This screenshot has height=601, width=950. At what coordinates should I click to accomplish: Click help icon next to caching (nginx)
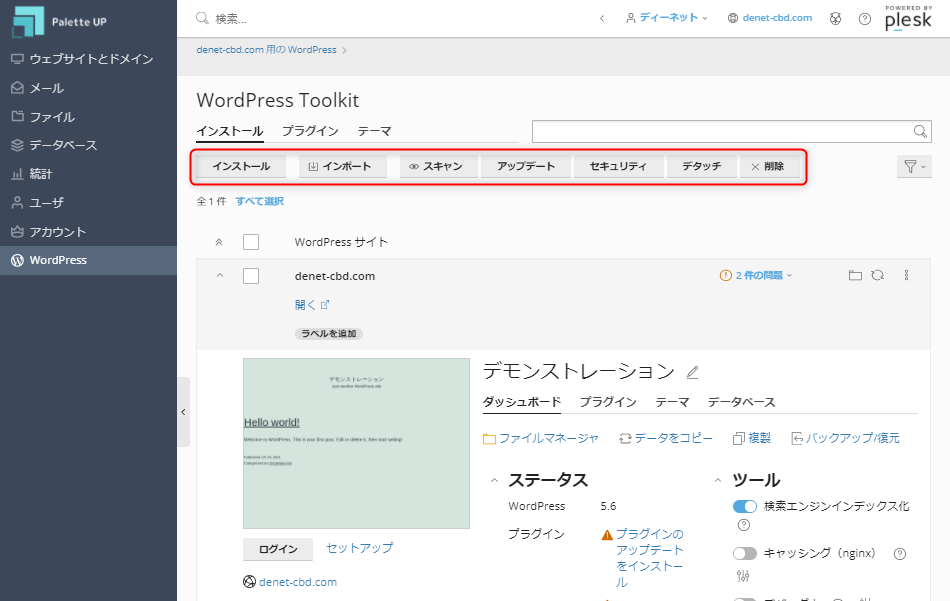pos(900,554)
